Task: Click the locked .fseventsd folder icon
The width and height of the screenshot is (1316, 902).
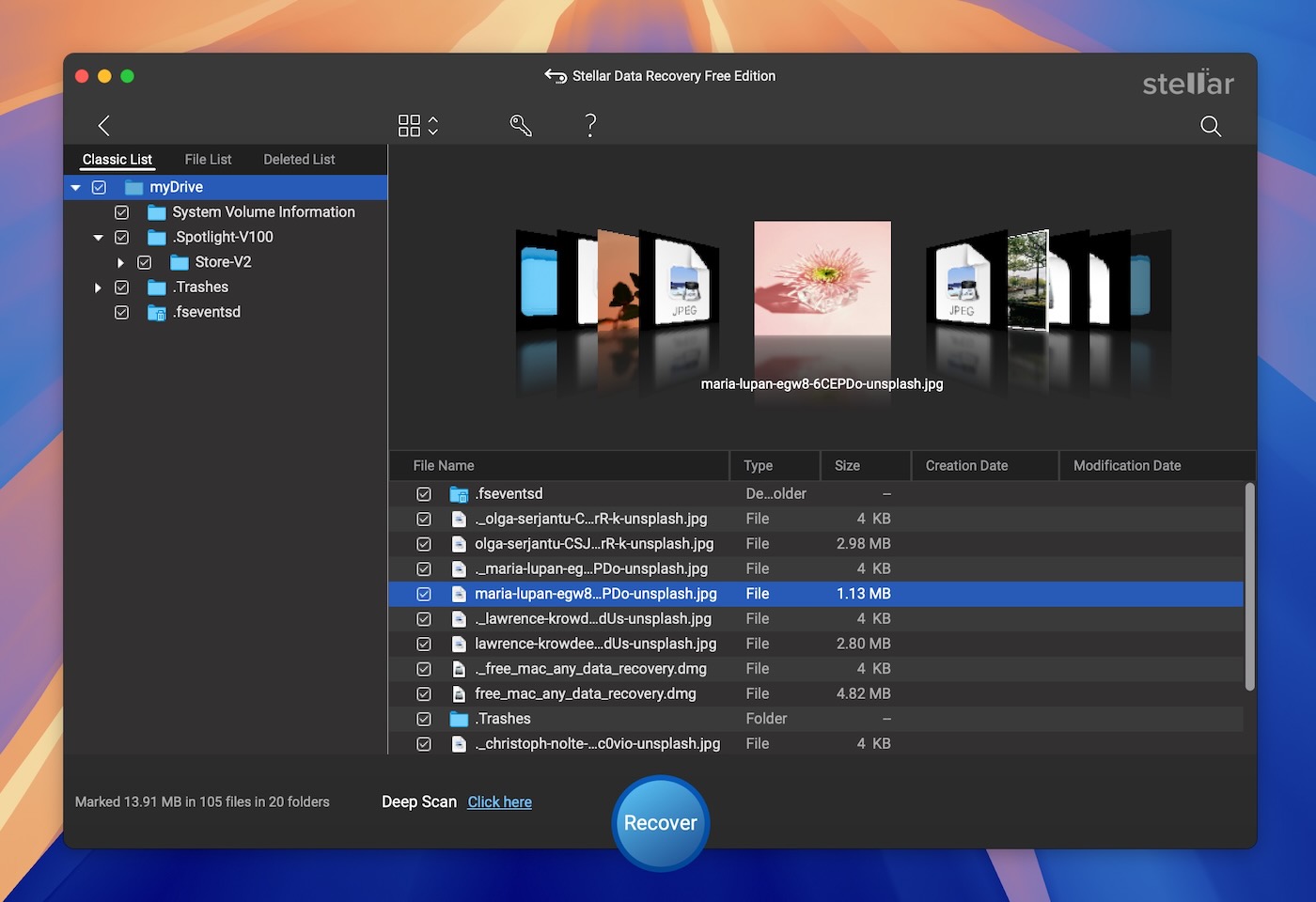Action: coord(155,312)
